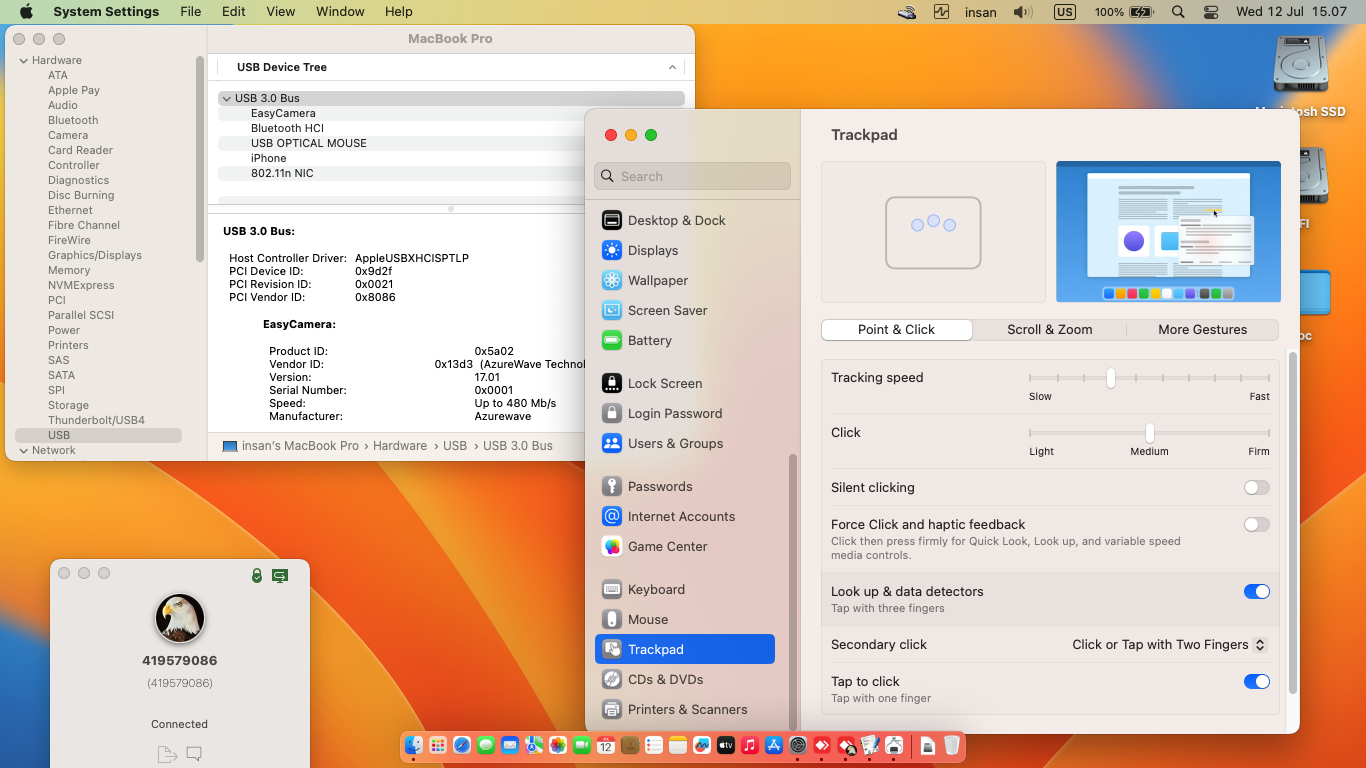The width and height of the screenshot is (1366, 768).
Task: Click the System Settings search field
Action: [692, 176]
